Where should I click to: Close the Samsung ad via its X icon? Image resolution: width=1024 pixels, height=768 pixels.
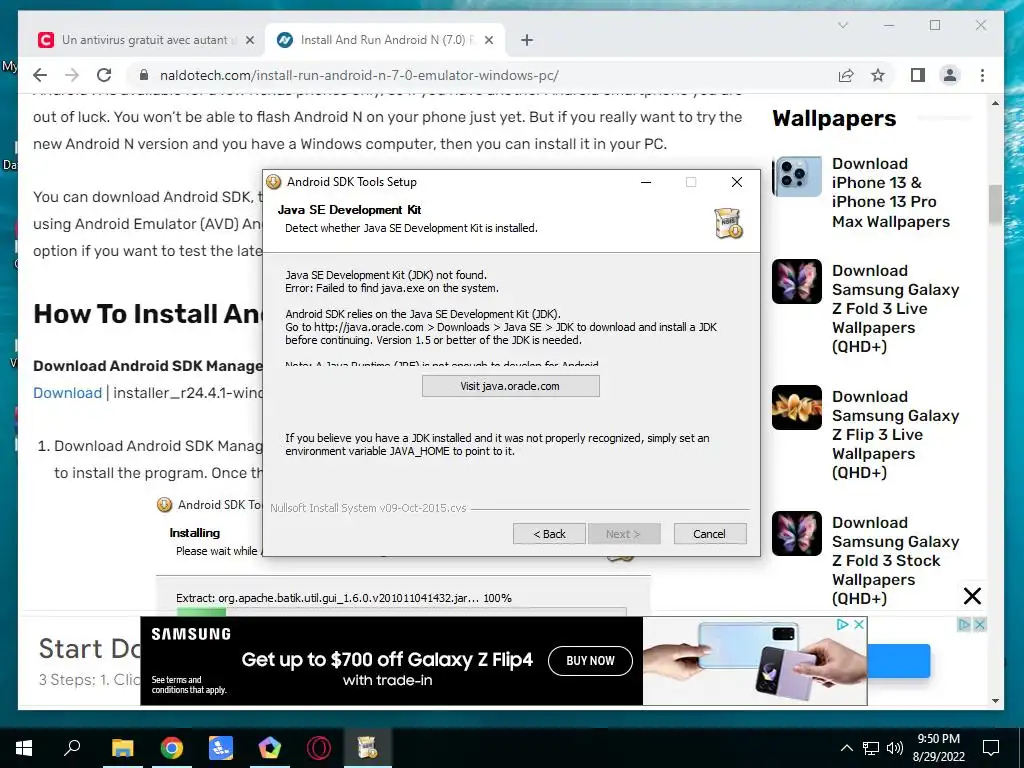[859, 624]
